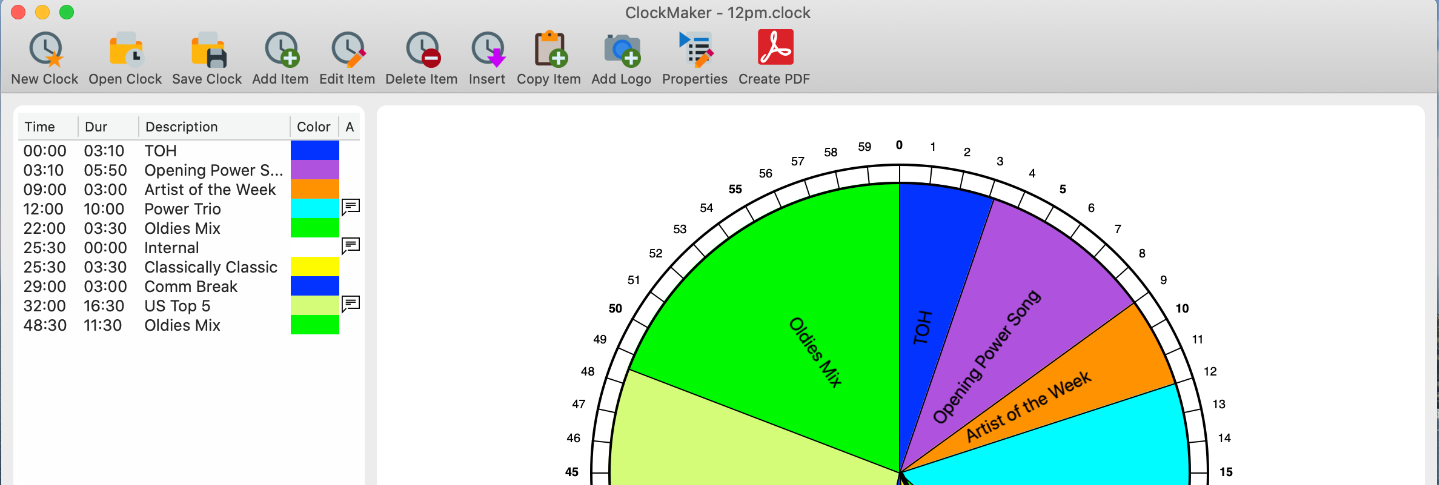Select the Classically Classic list row
The height and width of the screenshot is (485, 1439).
point(189,267)
